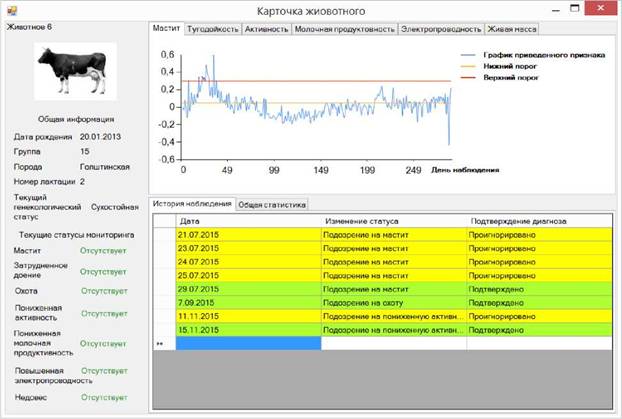
Task: Click the application icon in title bar
Action: [x=12, y=10]
